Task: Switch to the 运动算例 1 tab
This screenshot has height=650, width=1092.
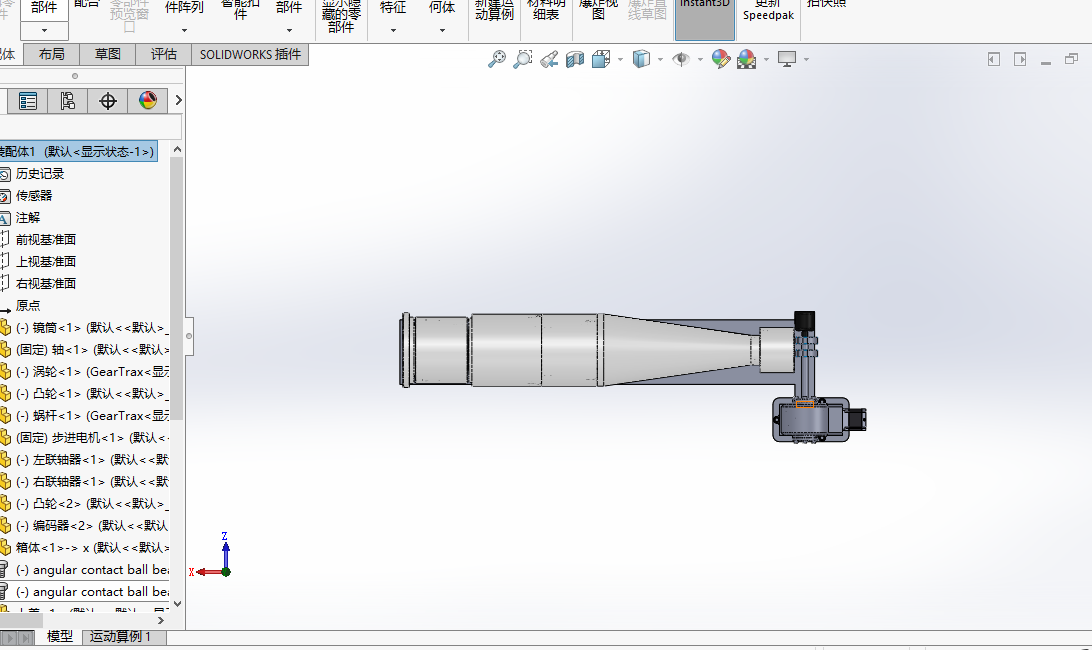Action: click(x=124, y=637)
